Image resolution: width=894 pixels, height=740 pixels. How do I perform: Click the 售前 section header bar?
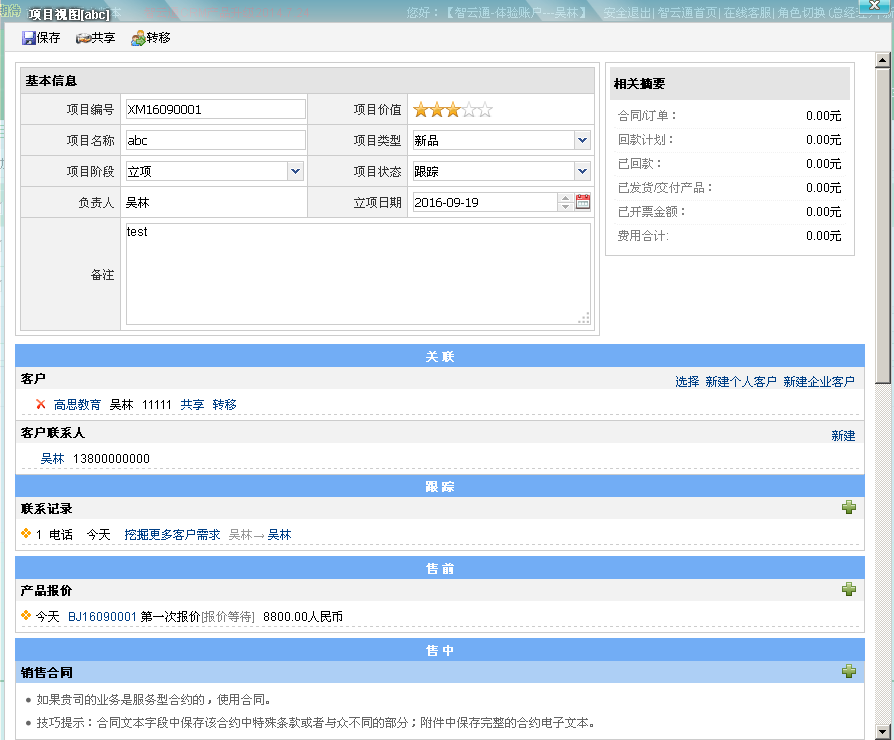[440, 568]
